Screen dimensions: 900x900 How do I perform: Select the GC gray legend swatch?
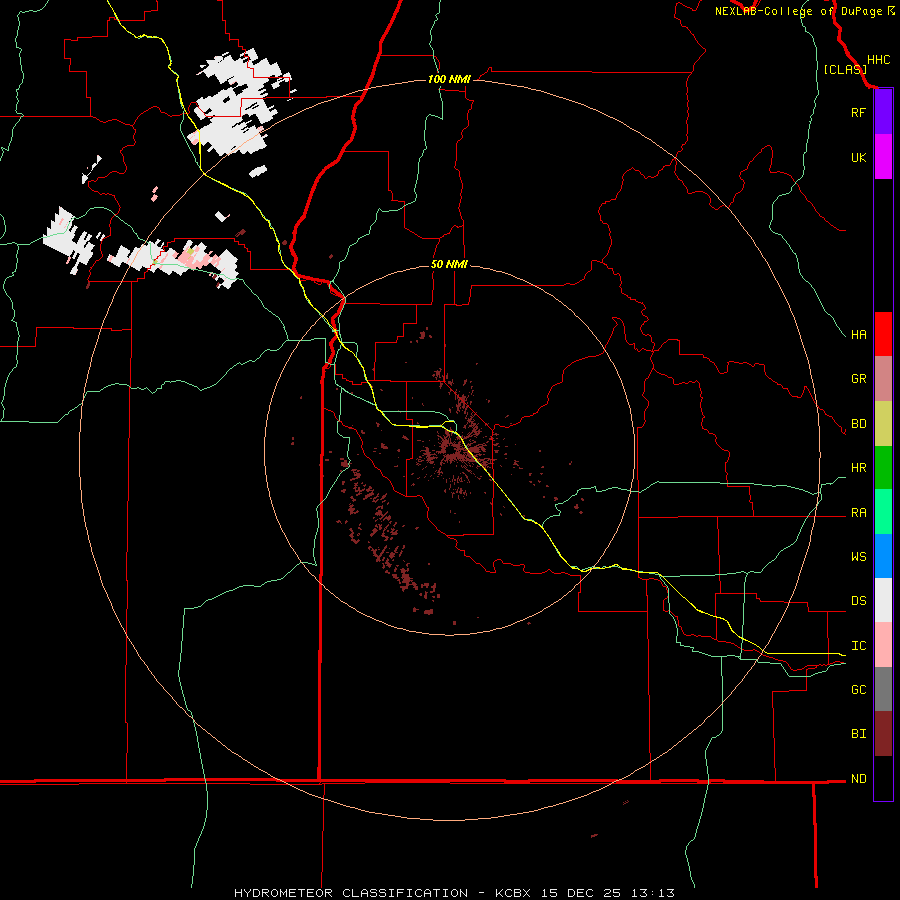[883, 689]
